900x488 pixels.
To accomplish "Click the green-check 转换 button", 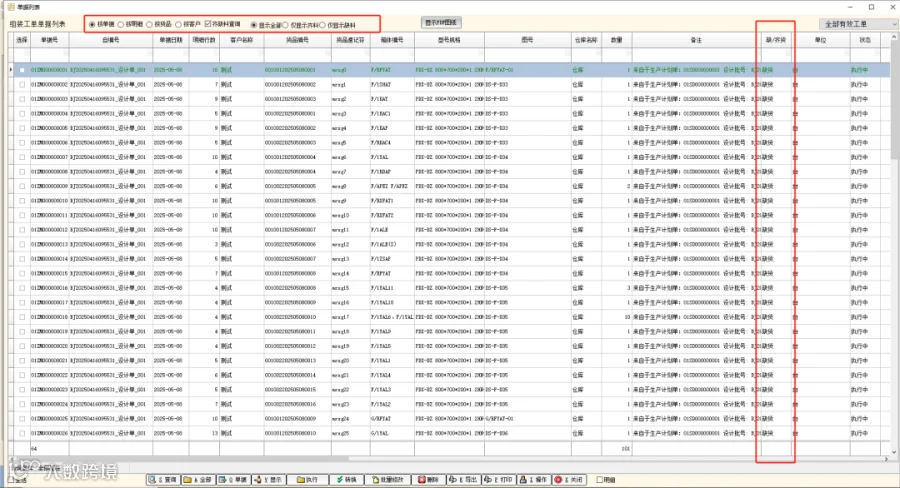I will point(347,479).
